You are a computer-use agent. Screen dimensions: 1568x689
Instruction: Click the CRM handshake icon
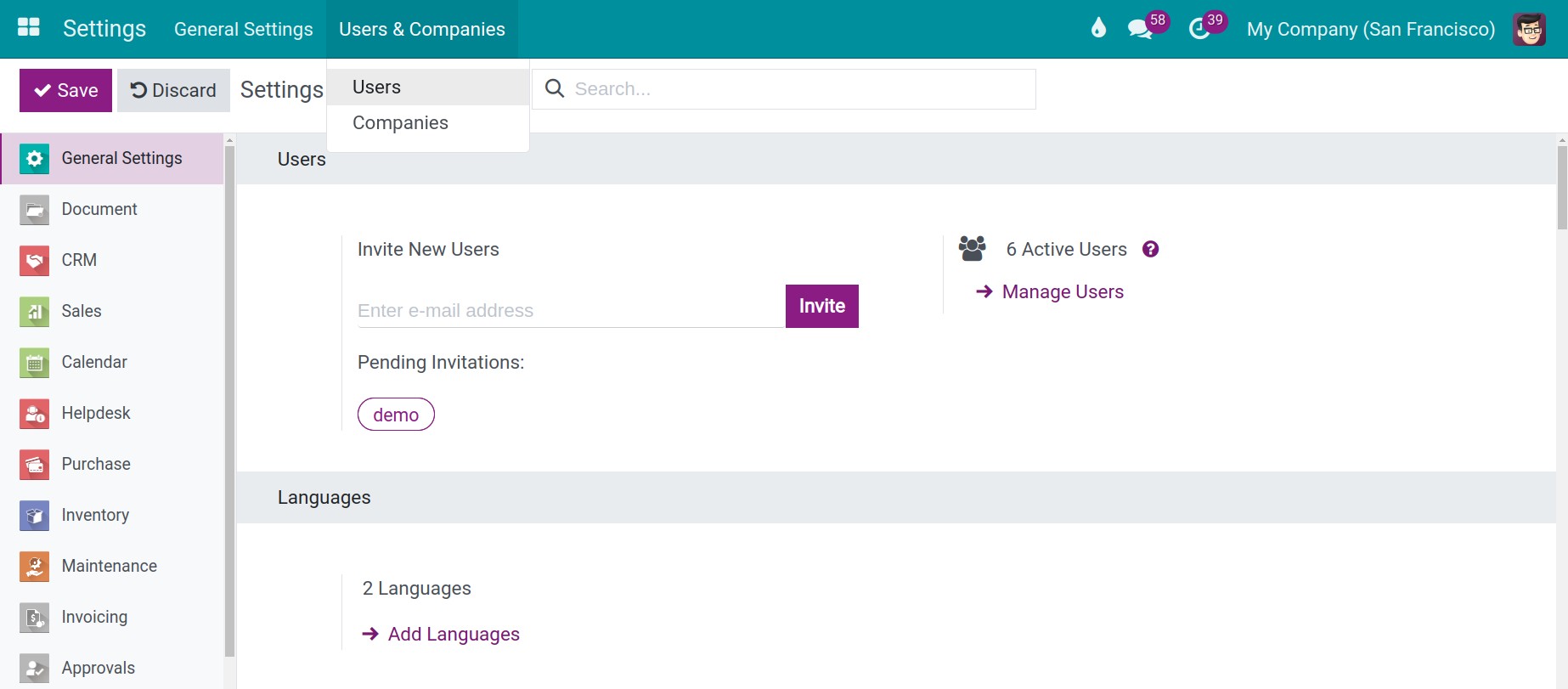(34, 261)
